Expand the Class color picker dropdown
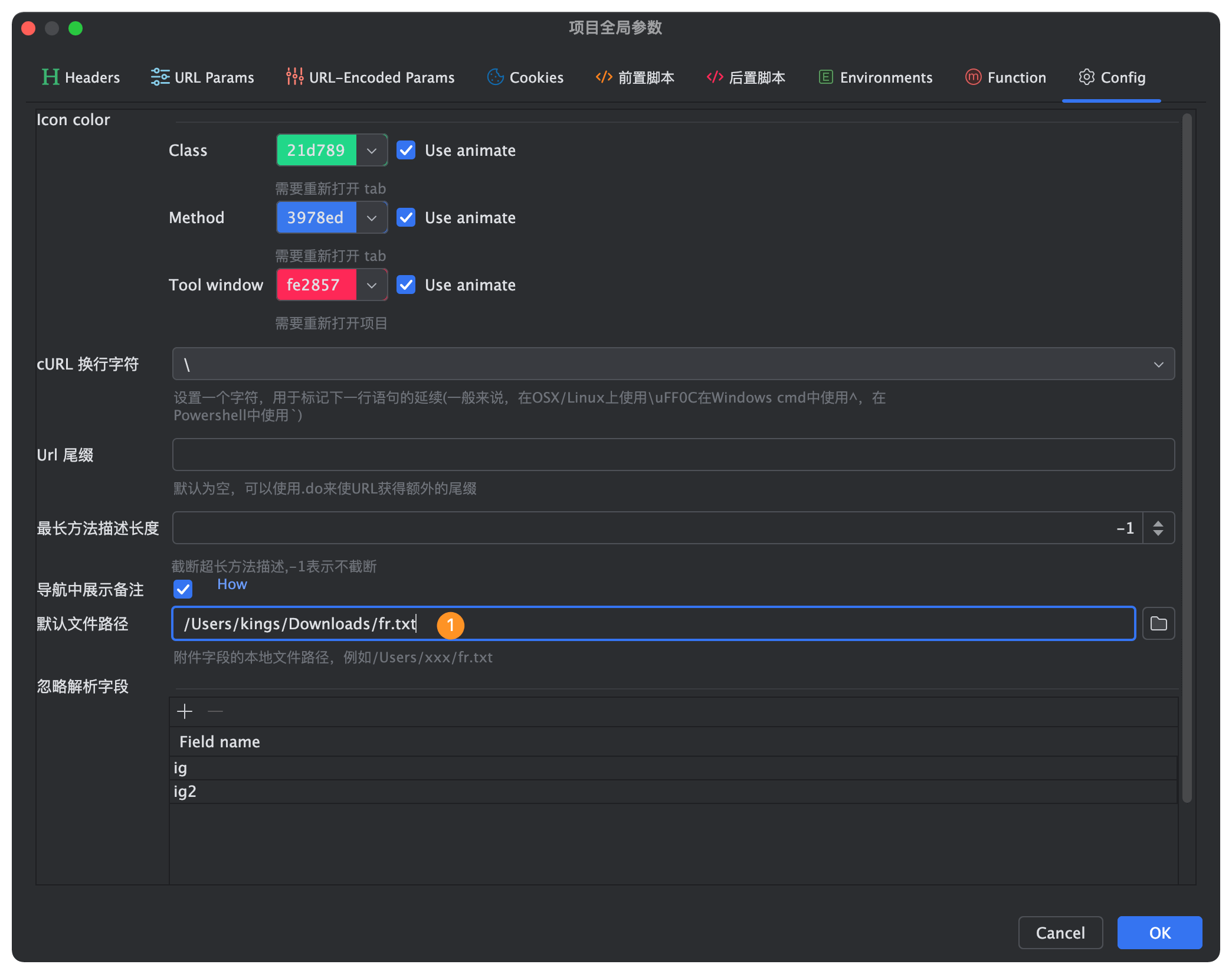Image resolution: width=1232 pixels, height=974 pixels. point(371,150)
